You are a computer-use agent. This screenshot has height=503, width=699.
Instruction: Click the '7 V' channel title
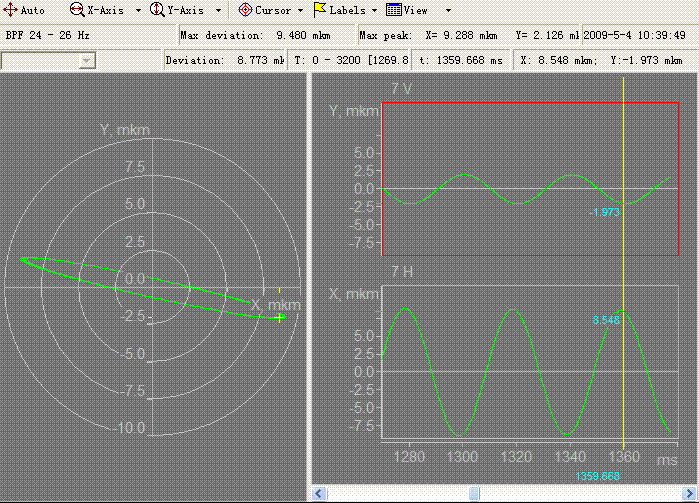(402, 89)
